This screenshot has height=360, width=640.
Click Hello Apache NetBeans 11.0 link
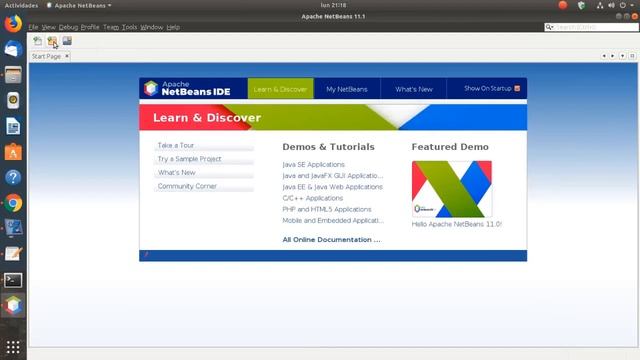(x=456, y=224)
